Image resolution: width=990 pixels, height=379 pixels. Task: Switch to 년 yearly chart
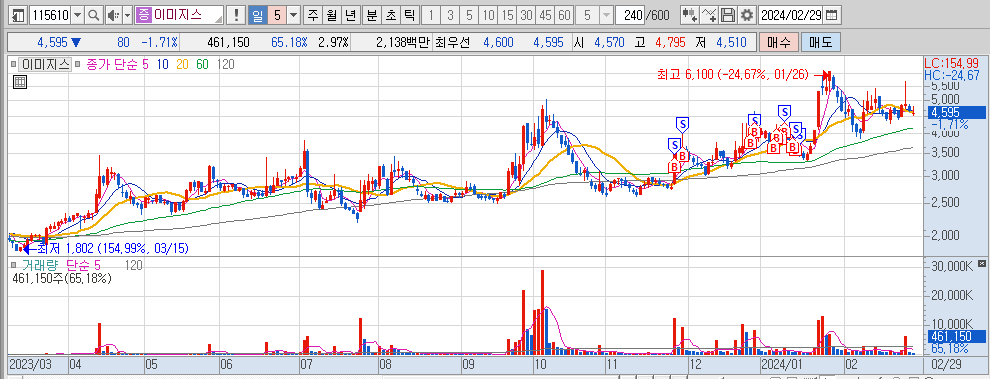[x=350, y=15]
